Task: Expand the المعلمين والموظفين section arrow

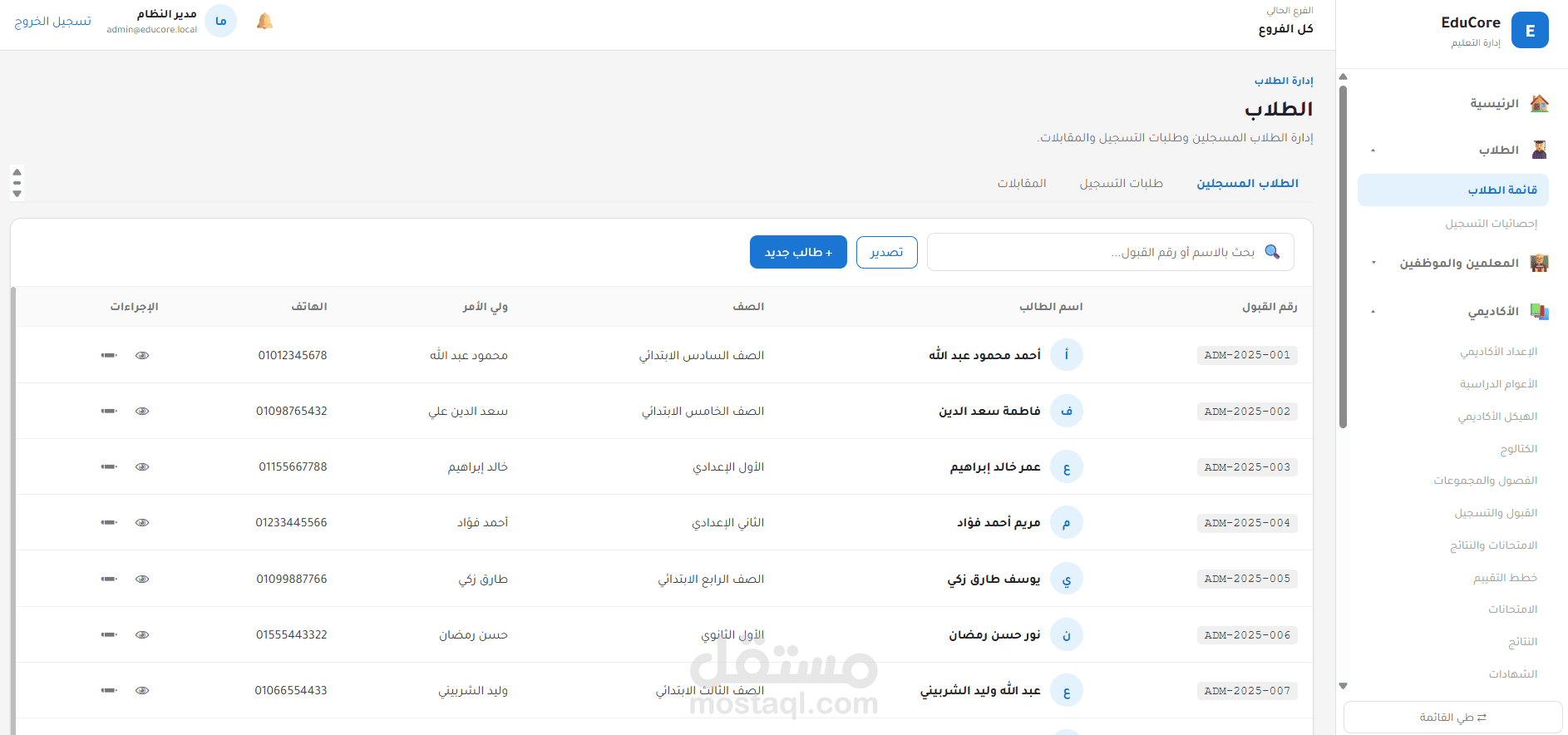Action: (x=1373, y=263)
